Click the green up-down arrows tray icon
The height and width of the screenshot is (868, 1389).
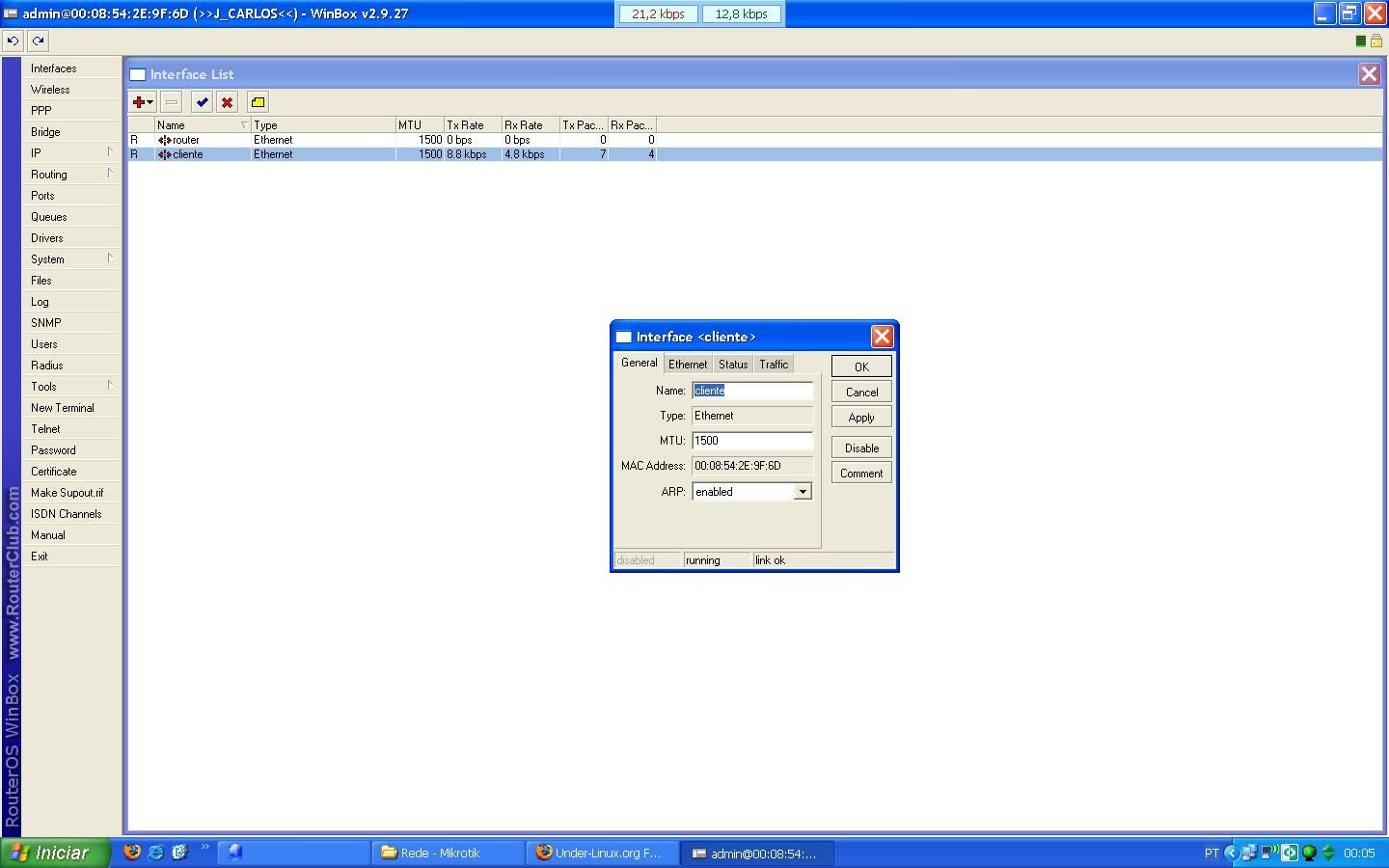(x=1328, y=853)
